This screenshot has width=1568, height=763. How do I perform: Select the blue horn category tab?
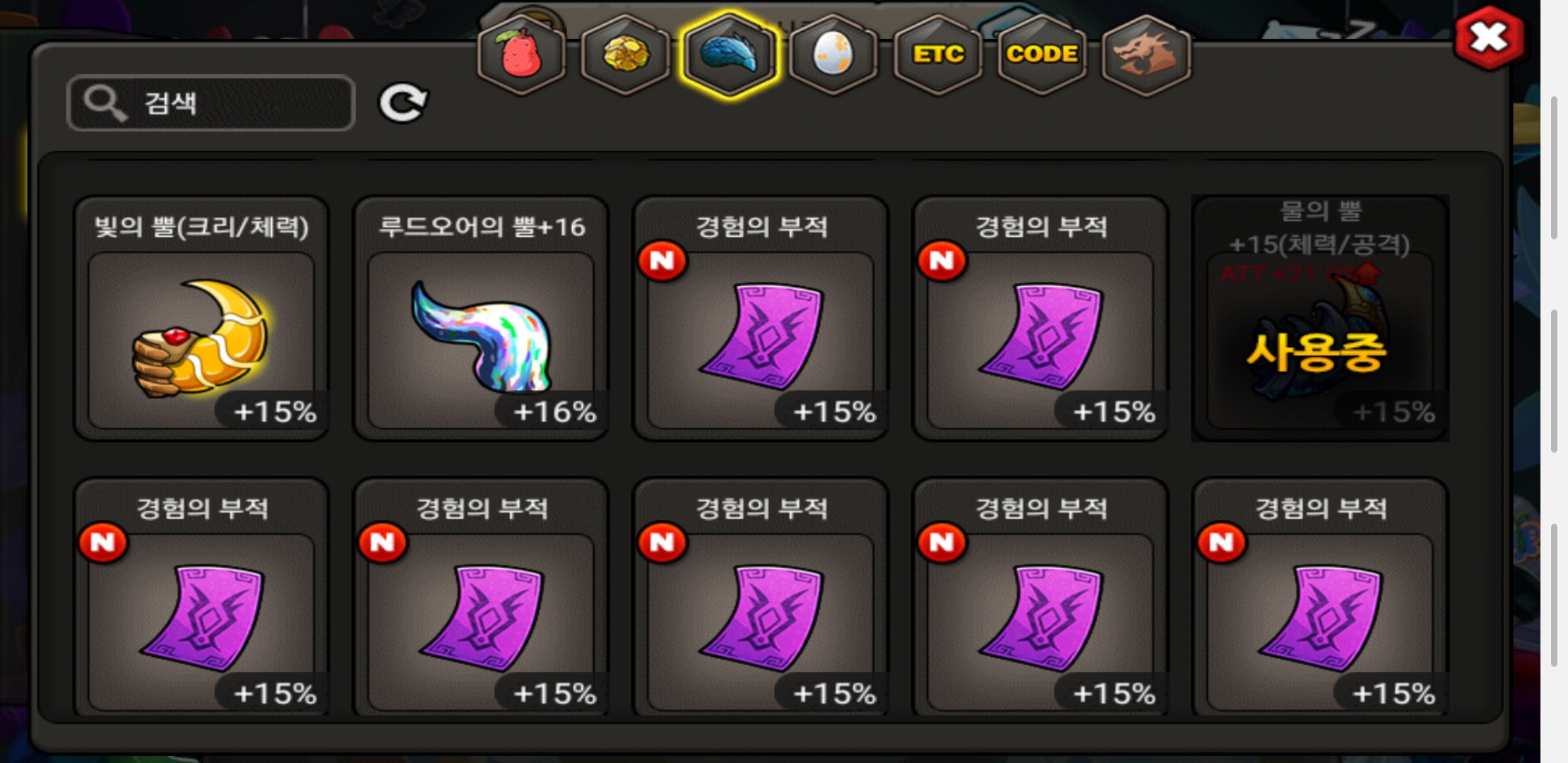coord(730,54)
